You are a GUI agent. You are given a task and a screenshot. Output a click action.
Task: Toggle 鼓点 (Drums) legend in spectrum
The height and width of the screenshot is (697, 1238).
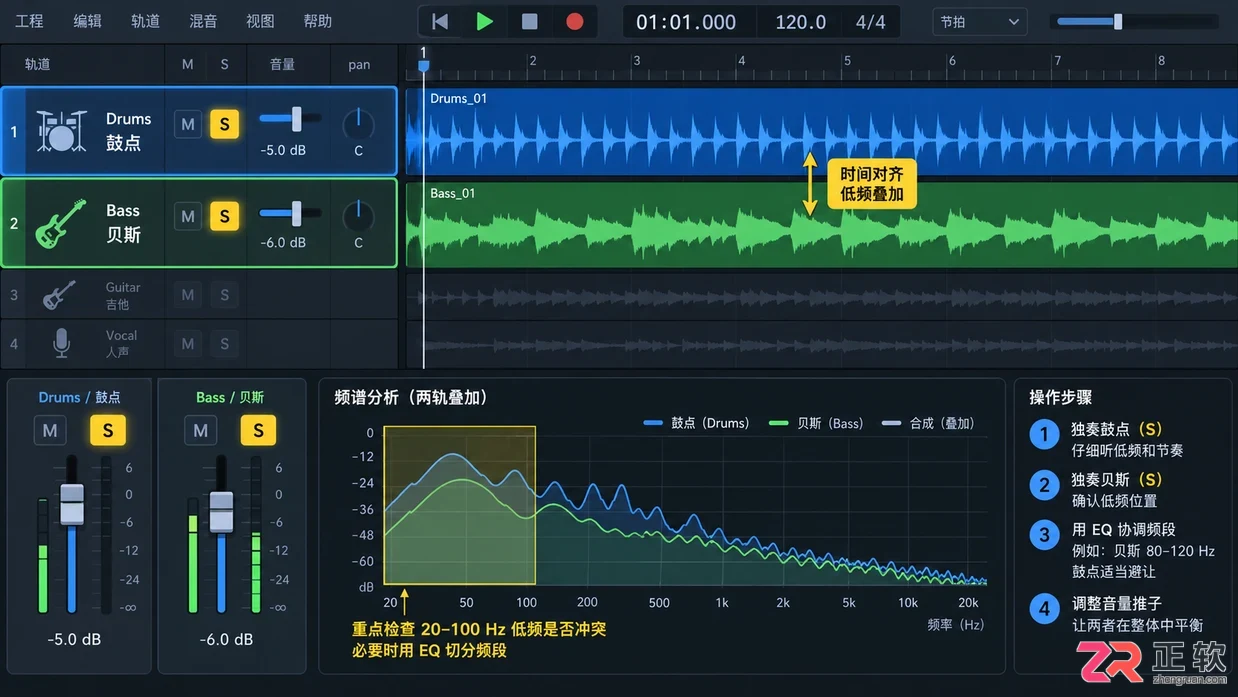(697, 423)
